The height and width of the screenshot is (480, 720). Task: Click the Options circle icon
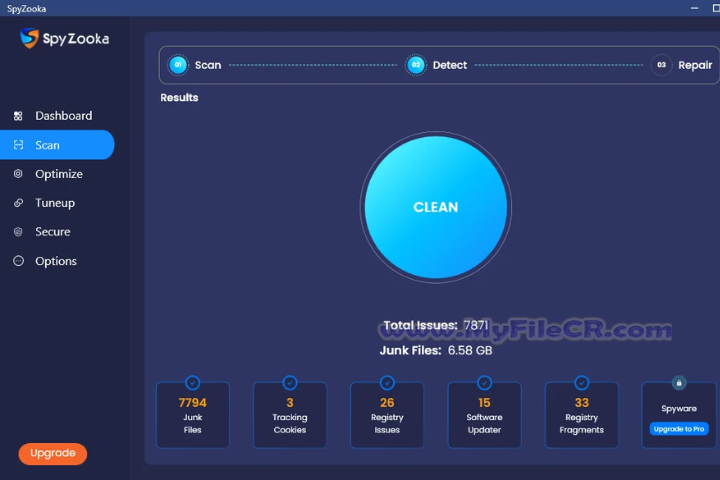(x=18, y=261)
